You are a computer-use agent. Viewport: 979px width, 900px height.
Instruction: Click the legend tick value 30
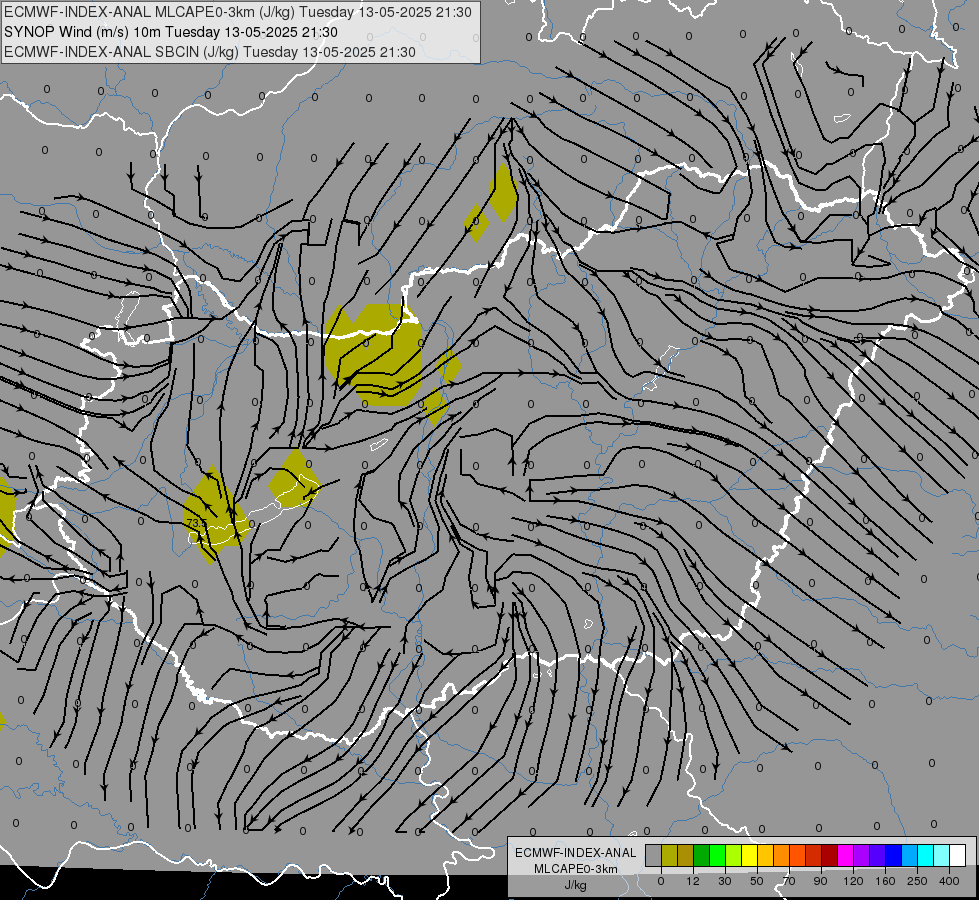[725, 881]
